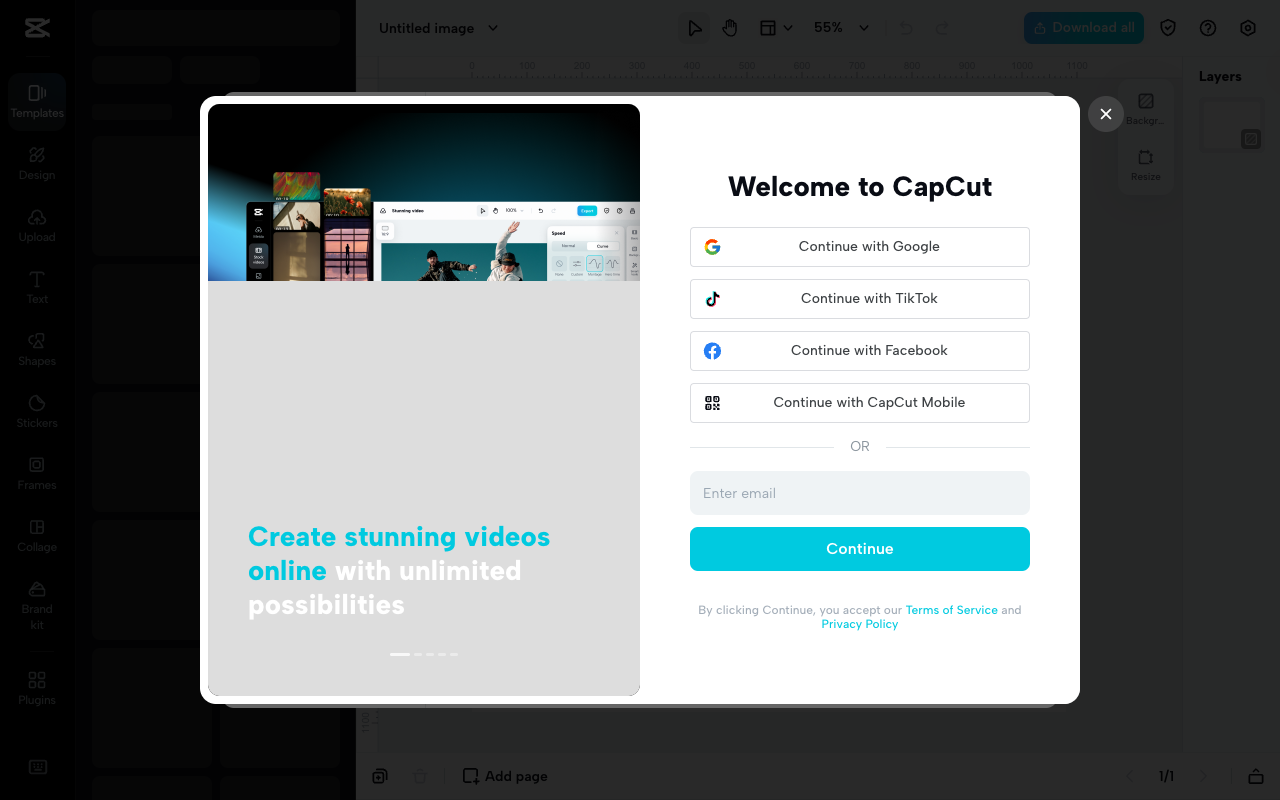Open the Templates sidebar tab
The image size is (1280, 800).
(37, 102)
